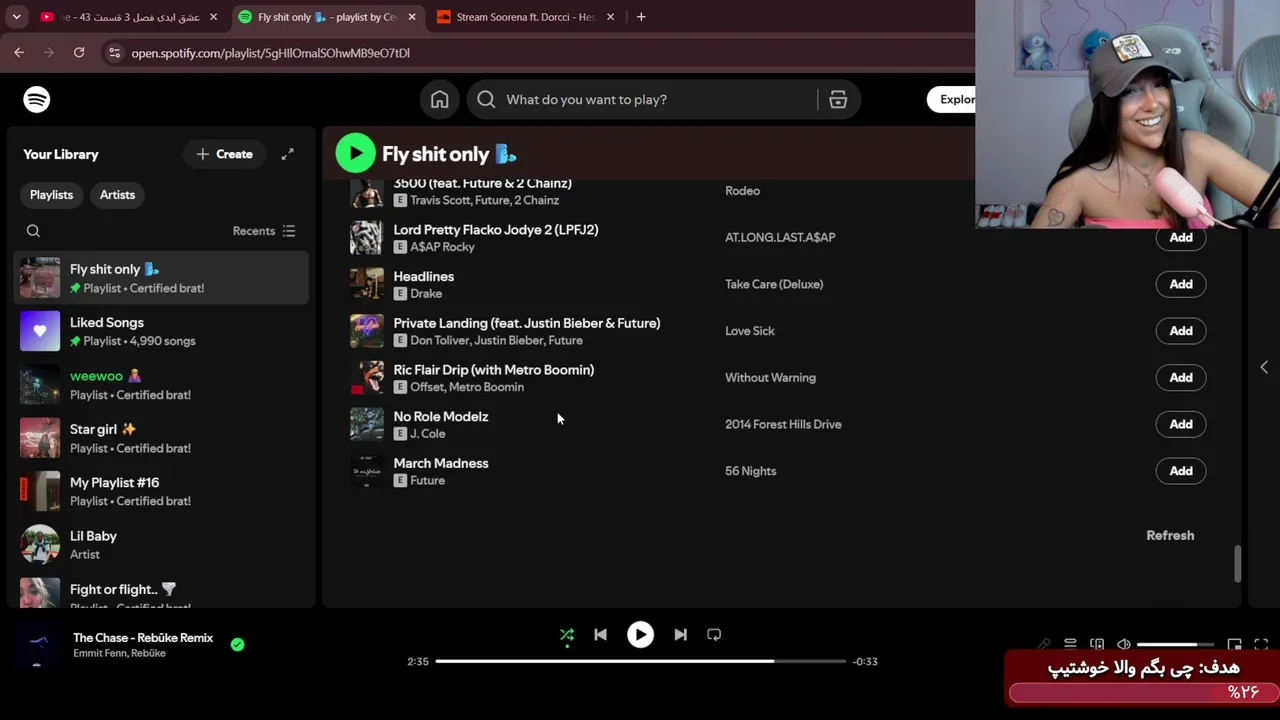Add Headlines to the playlist
The height and width of the screenshot is (720, 1280).
point(1181,284)
